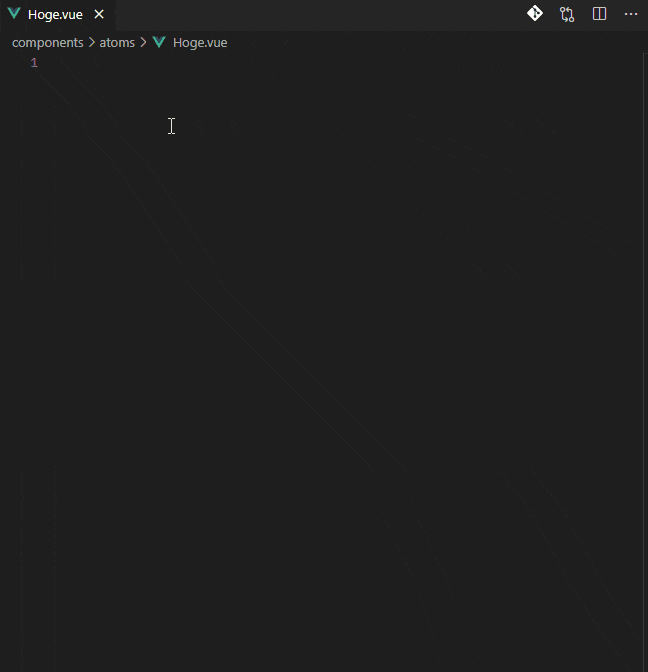Viewport: 648px width, 672px height.
Task: Close the Hoge.vue tab
Action: pyautogui.click(x=99, y=15)
